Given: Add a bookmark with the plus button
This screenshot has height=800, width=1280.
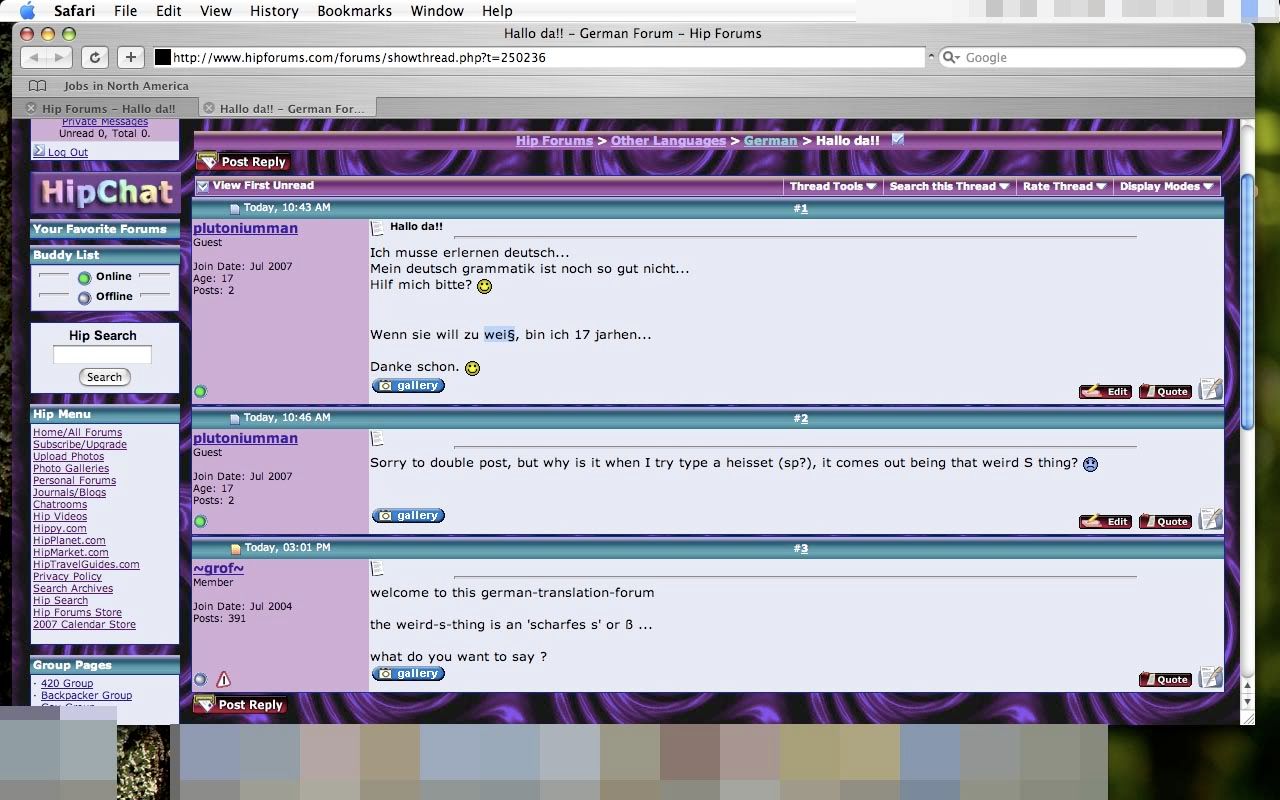Looking at the screenshot, I should point(130,58).
